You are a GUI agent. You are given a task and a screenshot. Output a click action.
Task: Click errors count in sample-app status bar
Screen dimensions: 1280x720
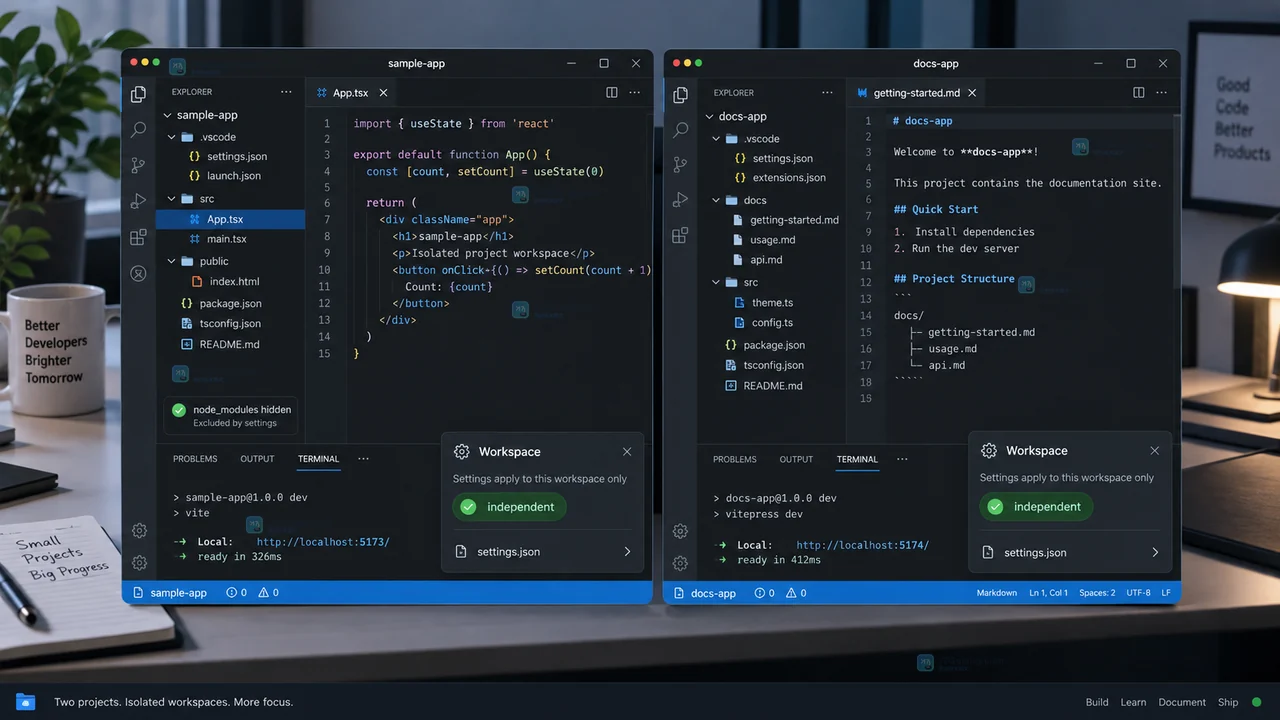tap(236, 593)
